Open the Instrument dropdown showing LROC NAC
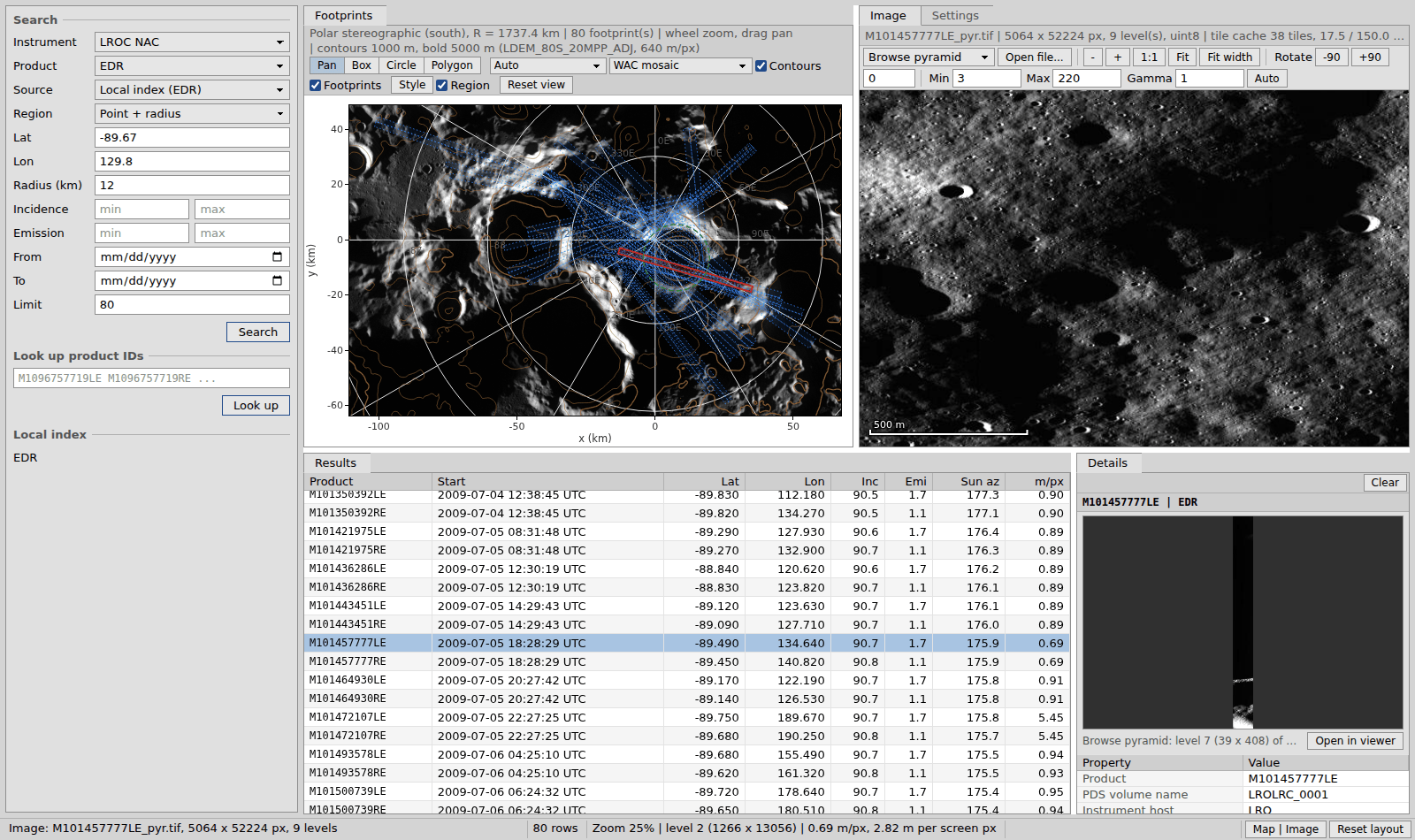Image resolution: width=1415 pixels, height=840 pixels. point(192,42)
